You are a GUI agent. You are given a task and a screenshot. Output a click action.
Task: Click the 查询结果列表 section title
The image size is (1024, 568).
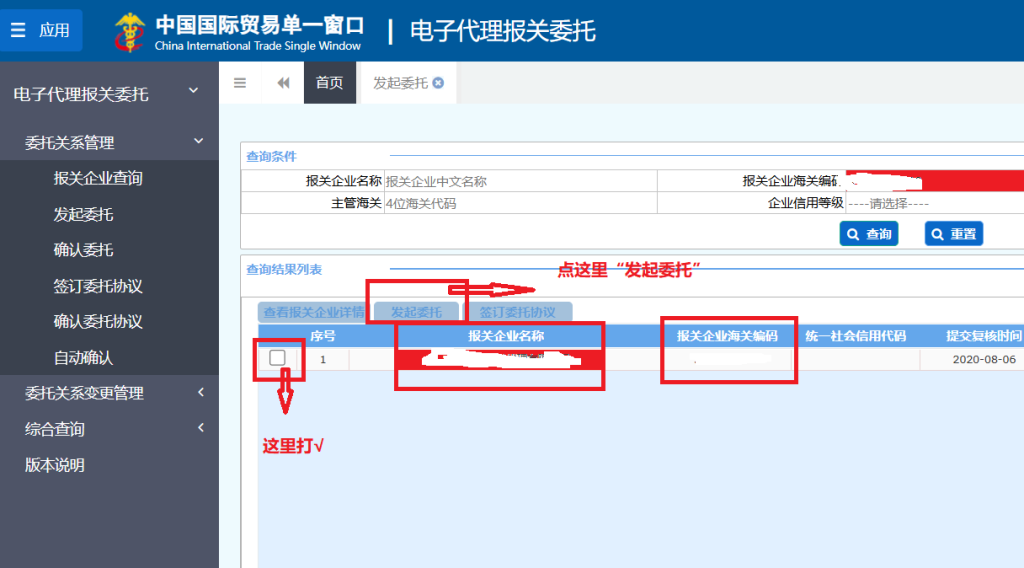click(284, 269)
